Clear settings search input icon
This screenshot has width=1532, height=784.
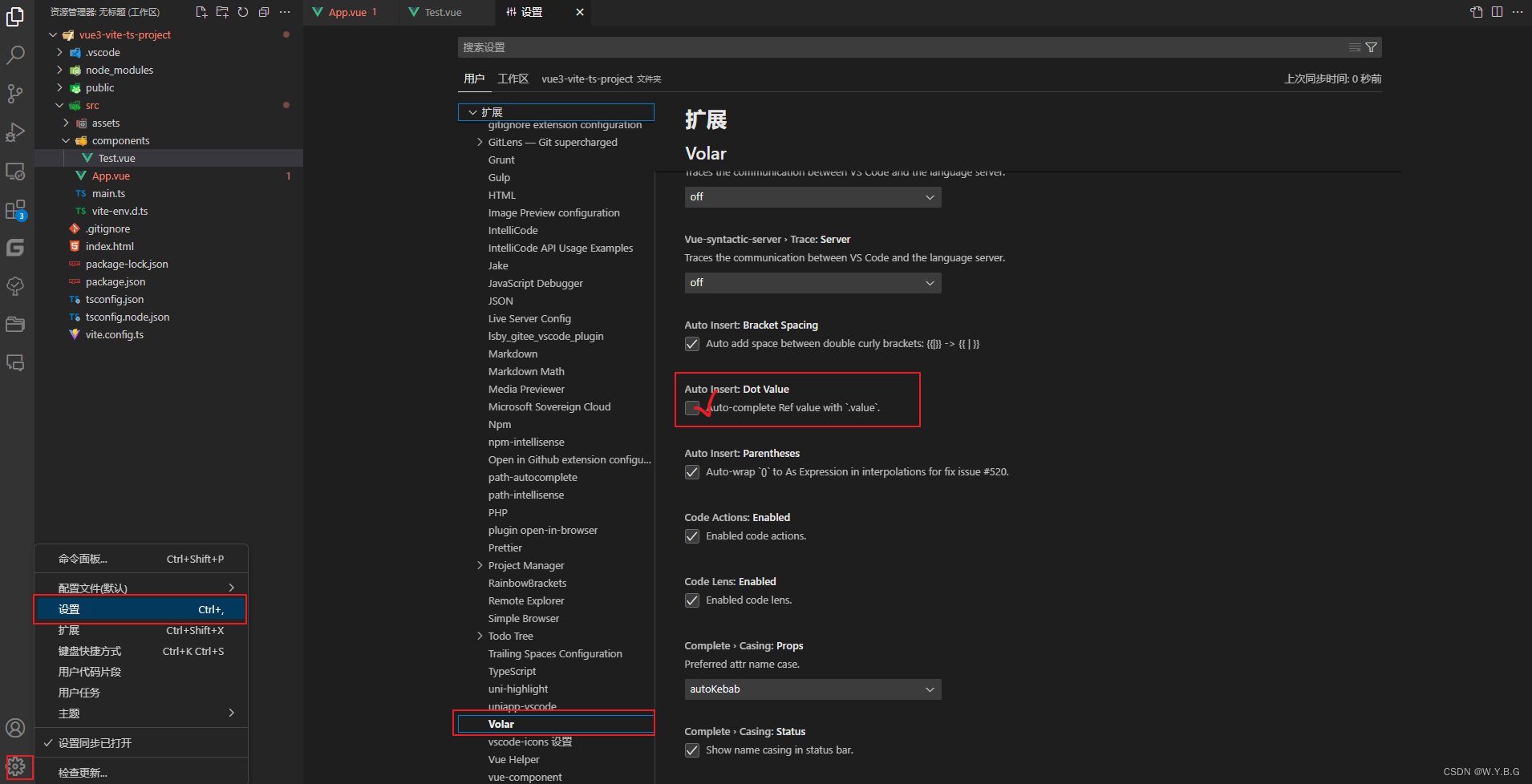1355,47
